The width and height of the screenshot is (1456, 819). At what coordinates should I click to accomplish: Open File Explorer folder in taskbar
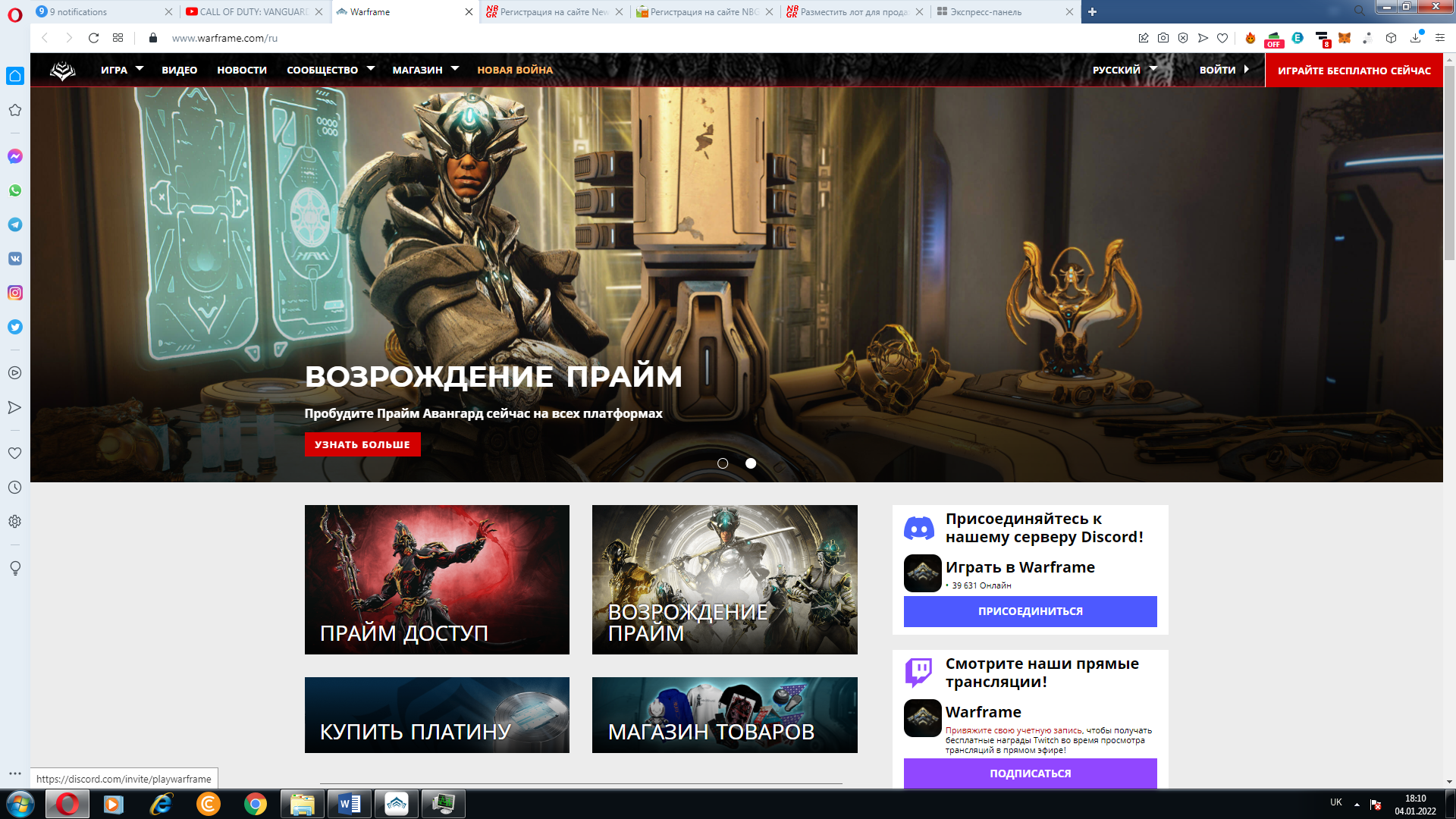[303, 804]
